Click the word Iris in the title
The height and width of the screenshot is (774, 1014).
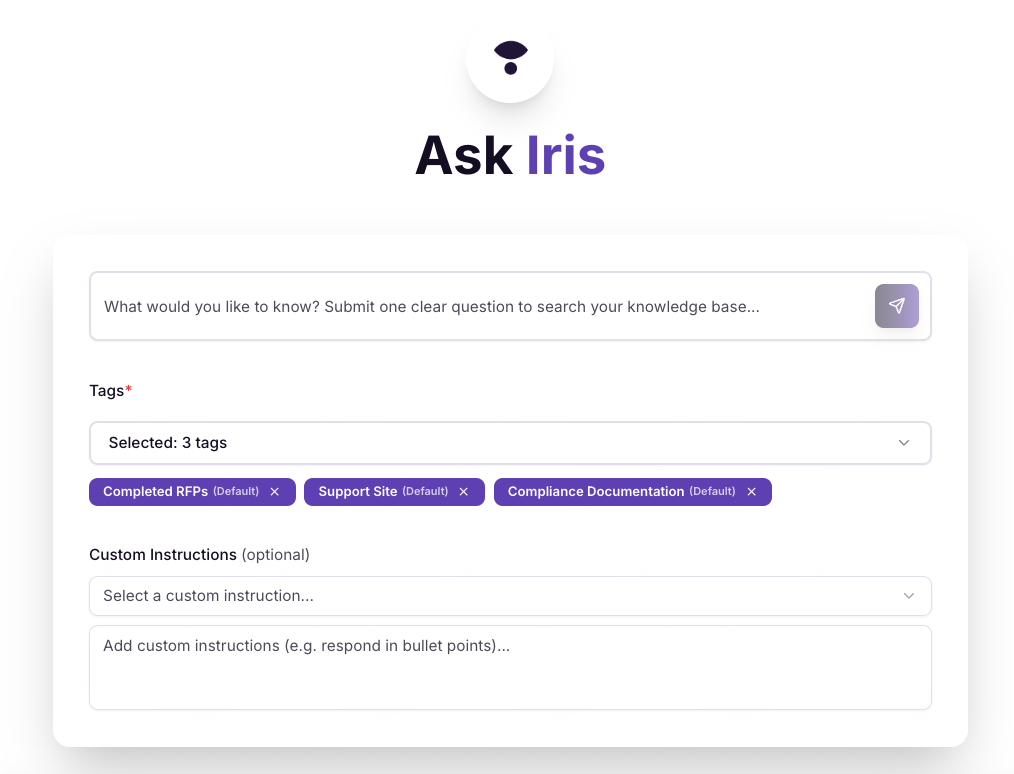coord(566,155)
